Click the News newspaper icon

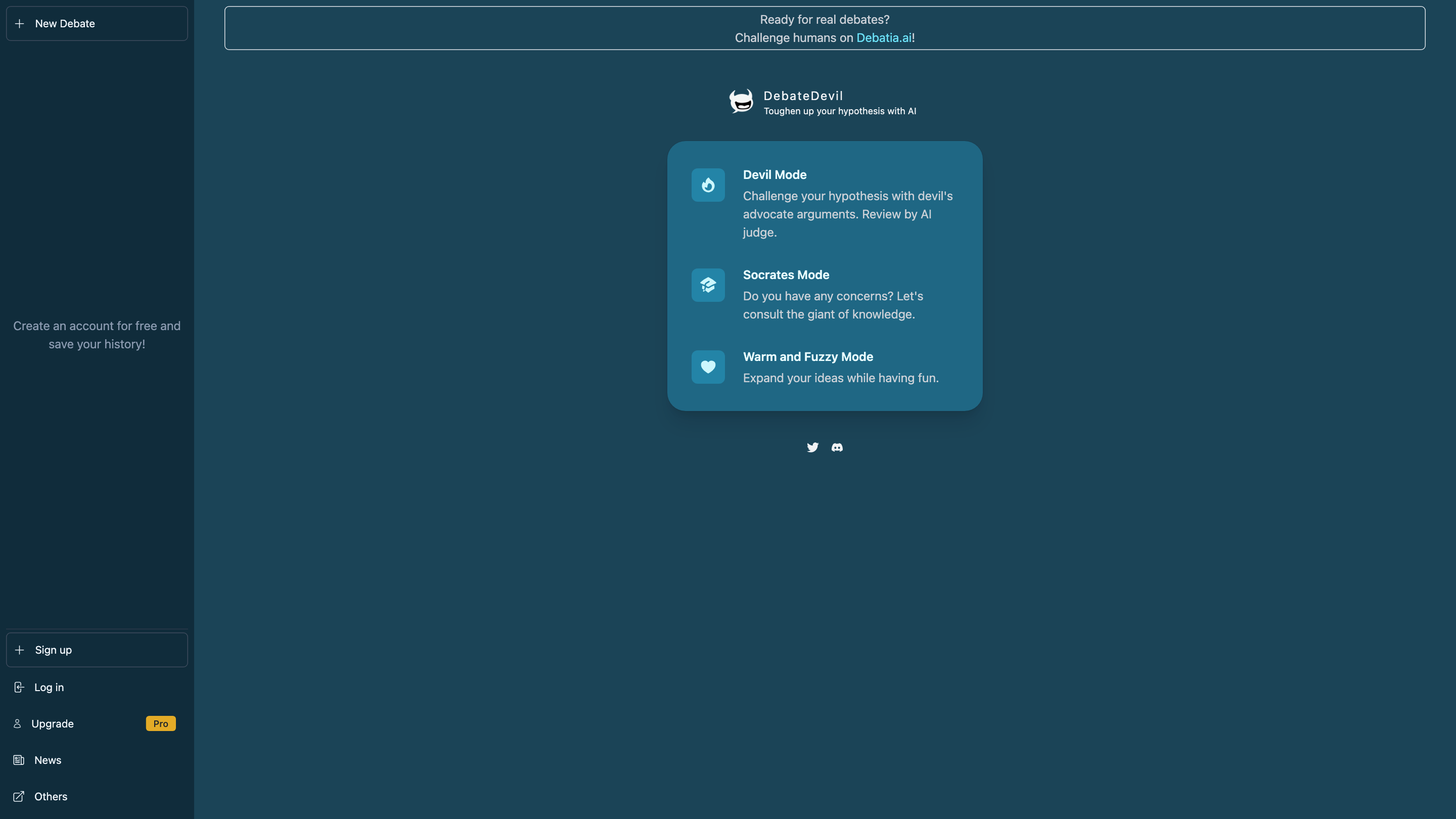click(x=19, y=760)
